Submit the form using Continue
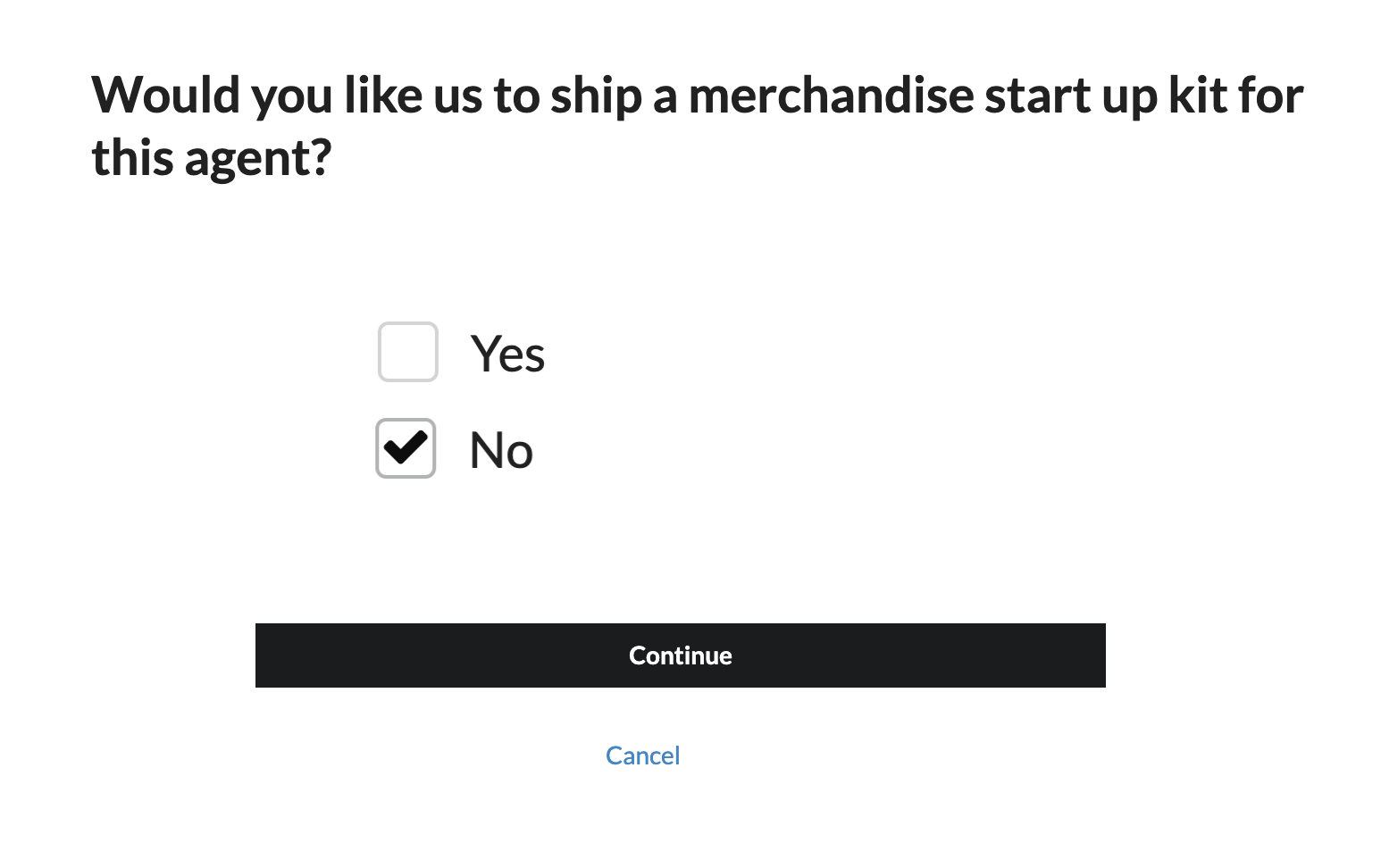The height and width of the screenshot is (868, 1381). click(680, 655)
